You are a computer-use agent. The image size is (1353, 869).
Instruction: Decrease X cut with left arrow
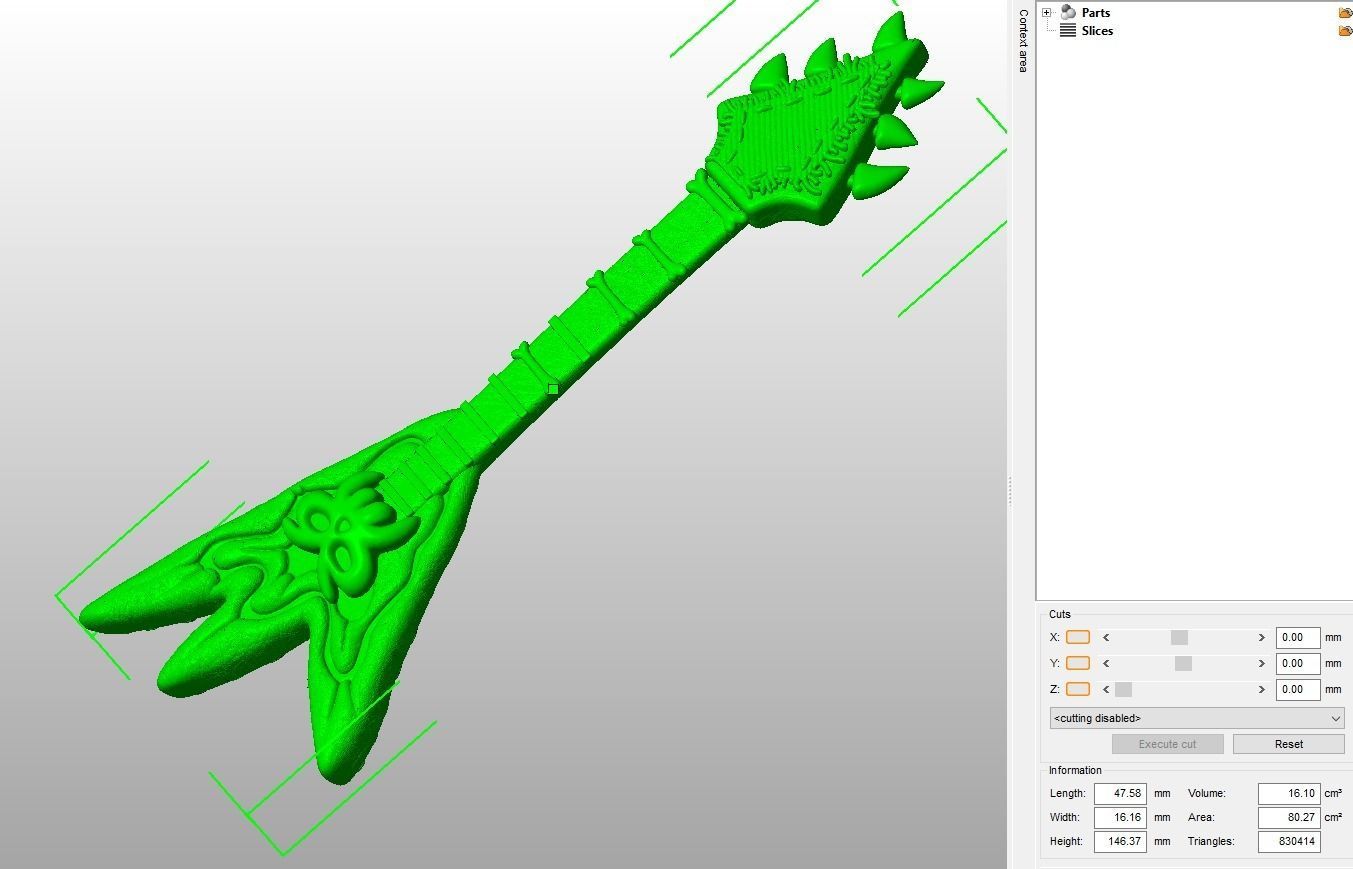click(1106, 637)
